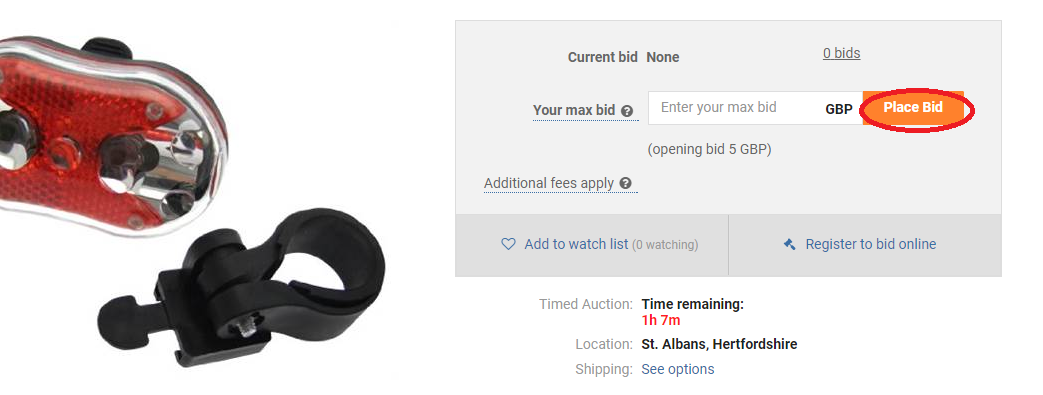Click the red 1h 7m time remaining

pos(661,321)
